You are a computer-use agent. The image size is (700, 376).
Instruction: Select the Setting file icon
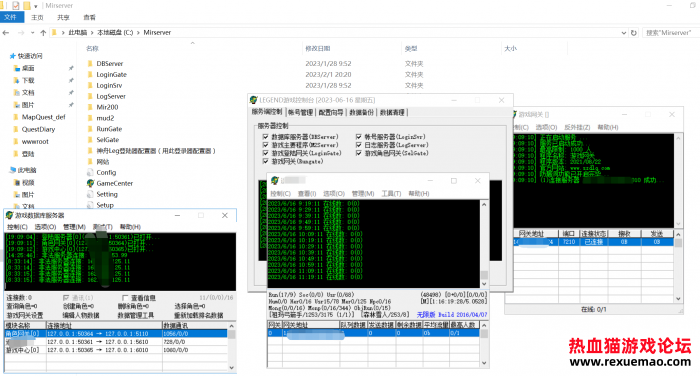click(x=90, y=194)
